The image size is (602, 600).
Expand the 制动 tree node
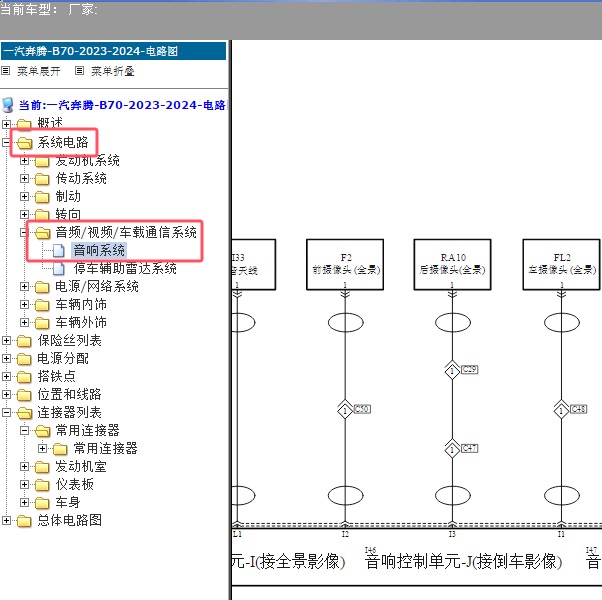[24, 197]
